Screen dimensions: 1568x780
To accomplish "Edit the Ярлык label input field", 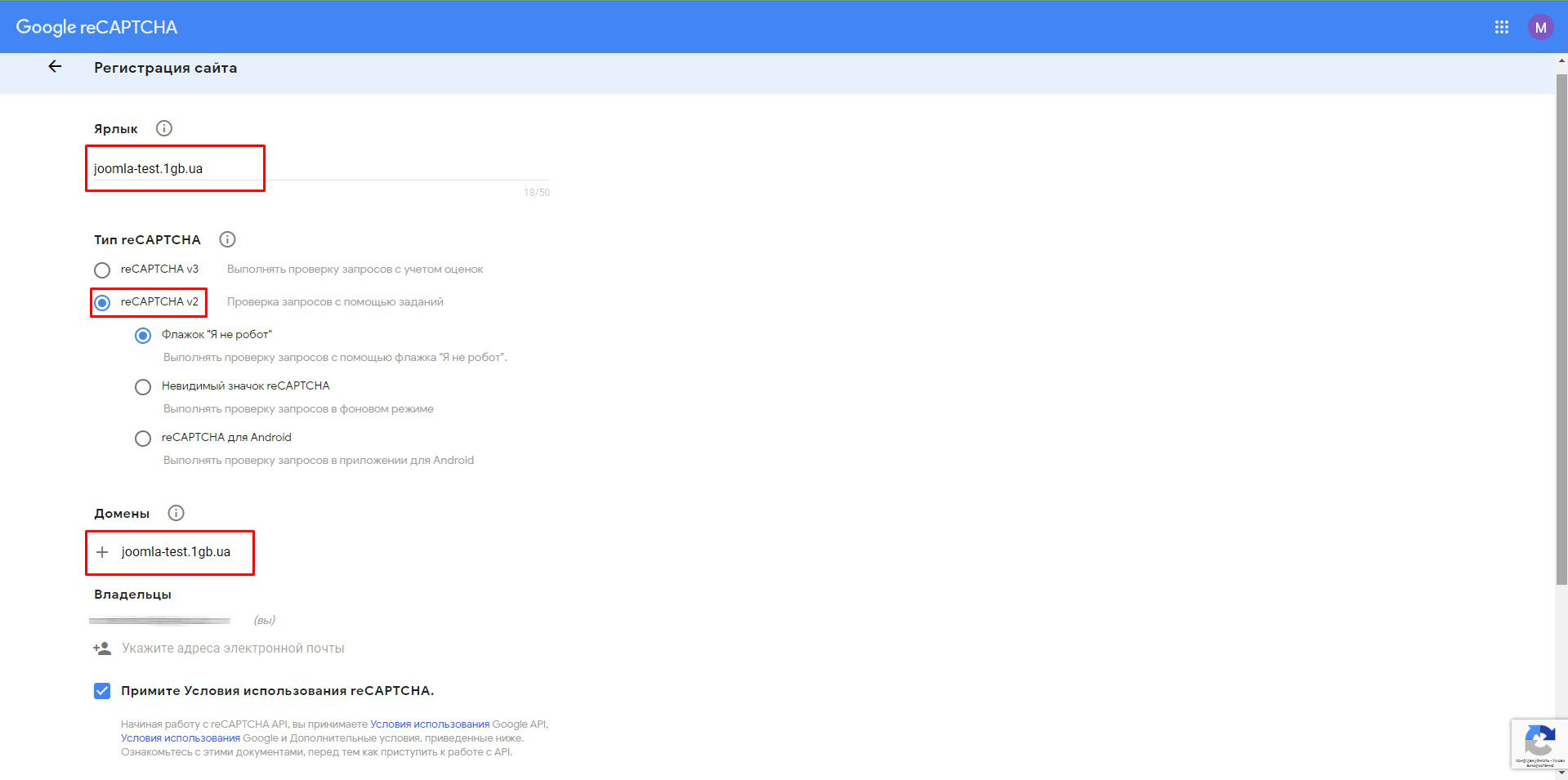I will [321, 168].
